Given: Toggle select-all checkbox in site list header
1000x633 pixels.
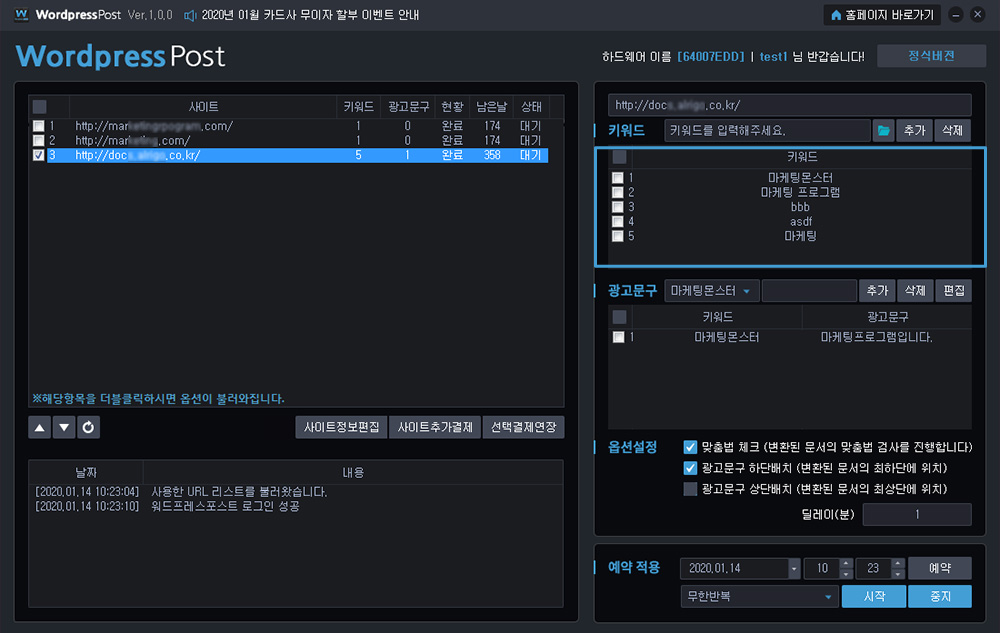Looking at the screenshot, I should coord(40,106).
